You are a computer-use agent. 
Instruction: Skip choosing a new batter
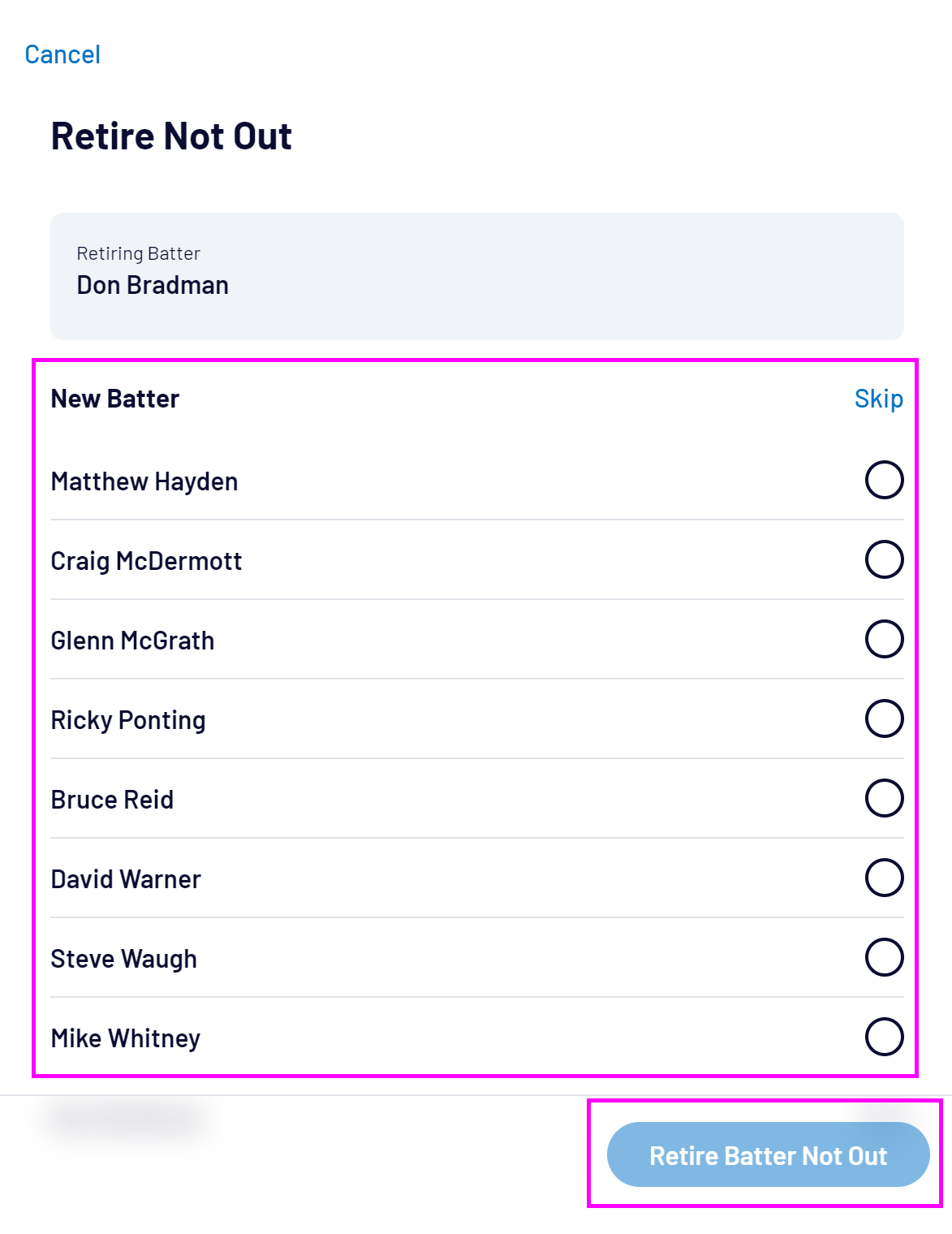878,399
